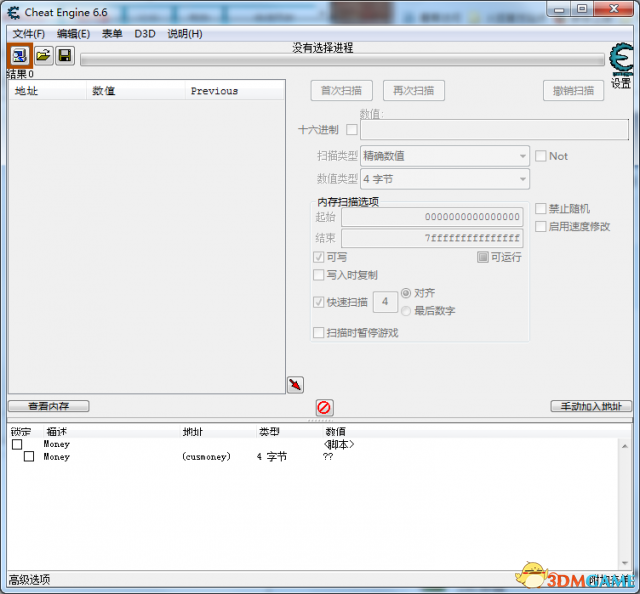
Task: Toggle the 可写 writable checkbox
Action: point(318,257)
